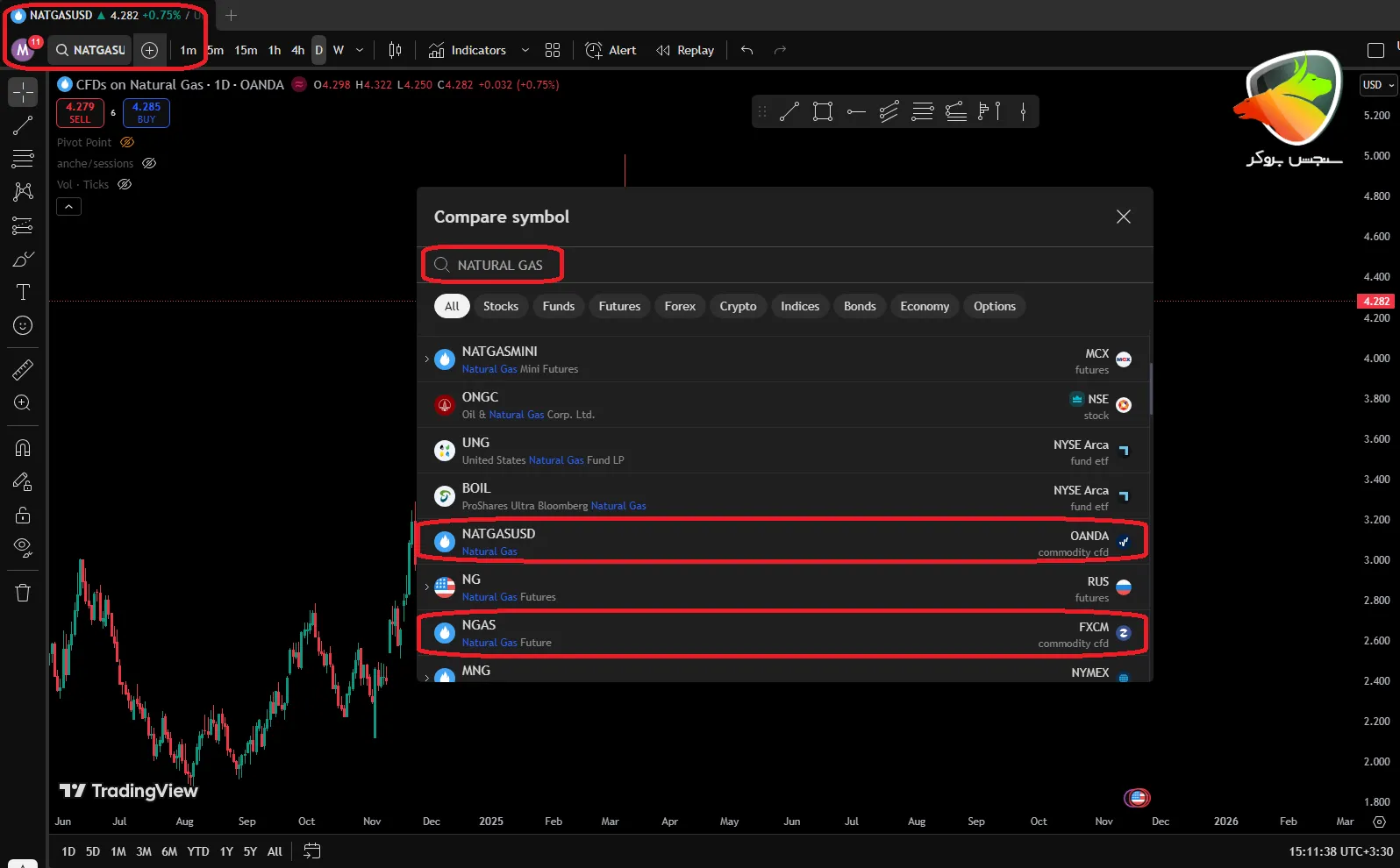The width and height of the screenshot is (1400, 868).
Task: Collapse the indicator legend chevron
Action: click(x=68, y=206)
